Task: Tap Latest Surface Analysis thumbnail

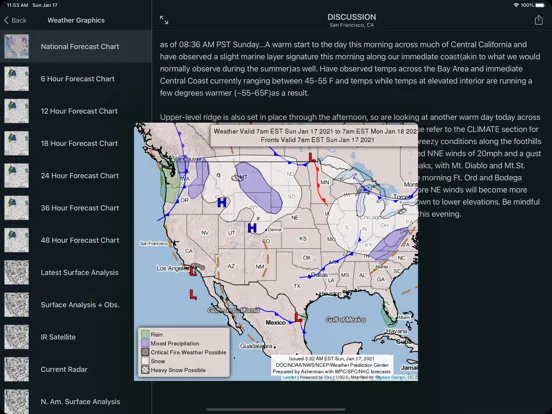Action: [17, 272]
